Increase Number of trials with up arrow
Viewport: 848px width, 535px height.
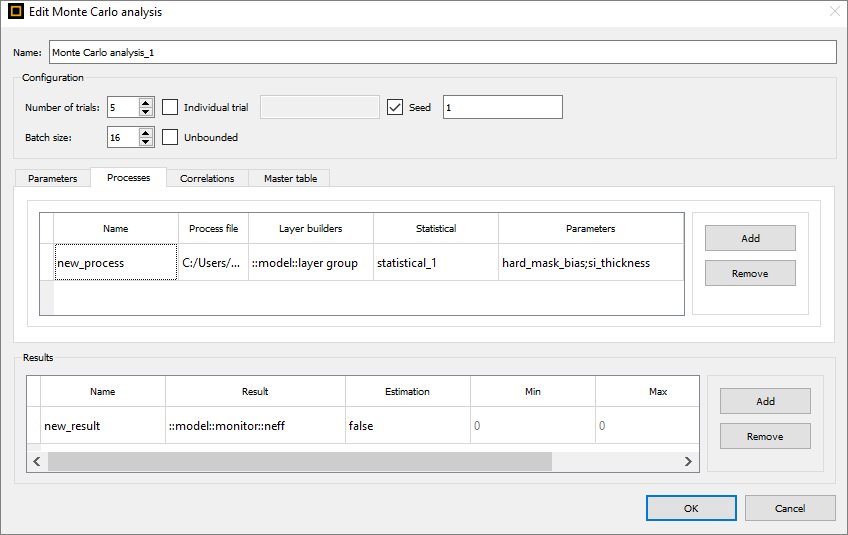coord(145,102)
